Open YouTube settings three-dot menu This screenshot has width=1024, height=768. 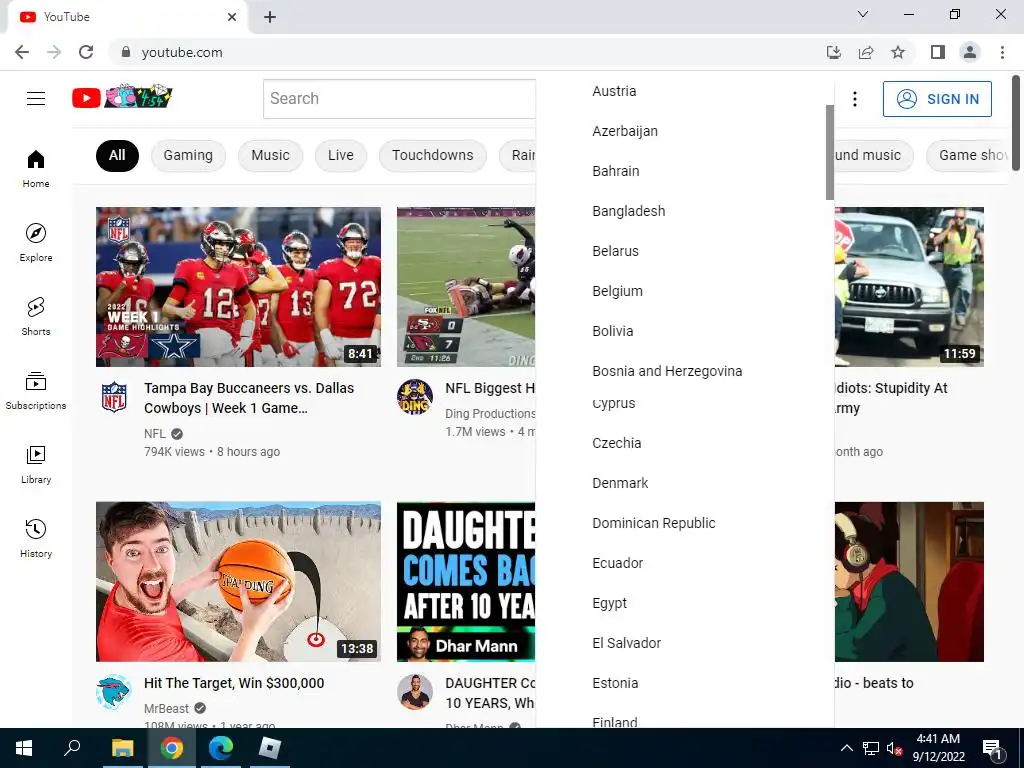pyautogui.click(x=854, y=99)
